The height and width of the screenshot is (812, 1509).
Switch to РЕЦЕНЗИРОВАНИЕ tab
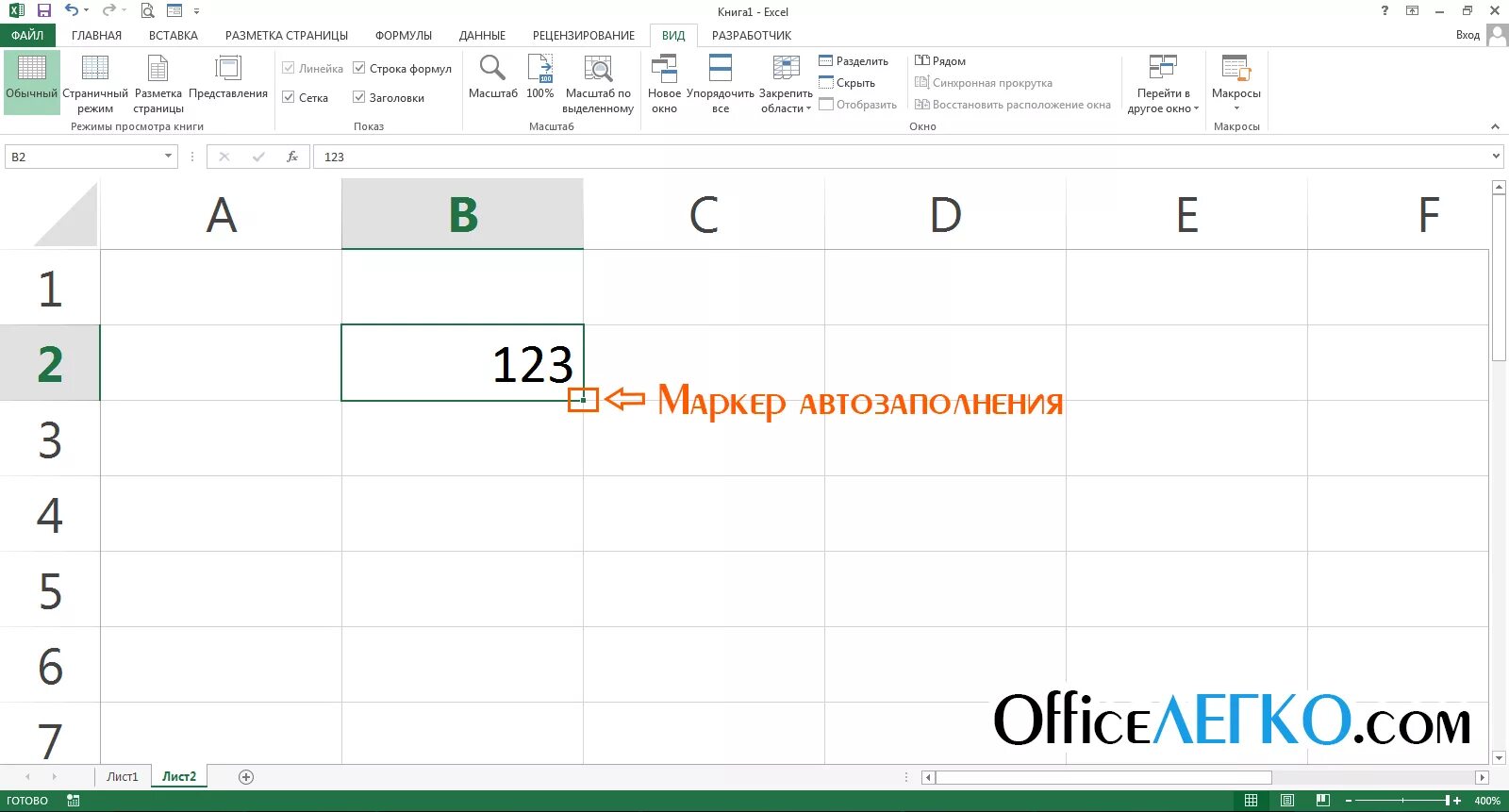584,35
